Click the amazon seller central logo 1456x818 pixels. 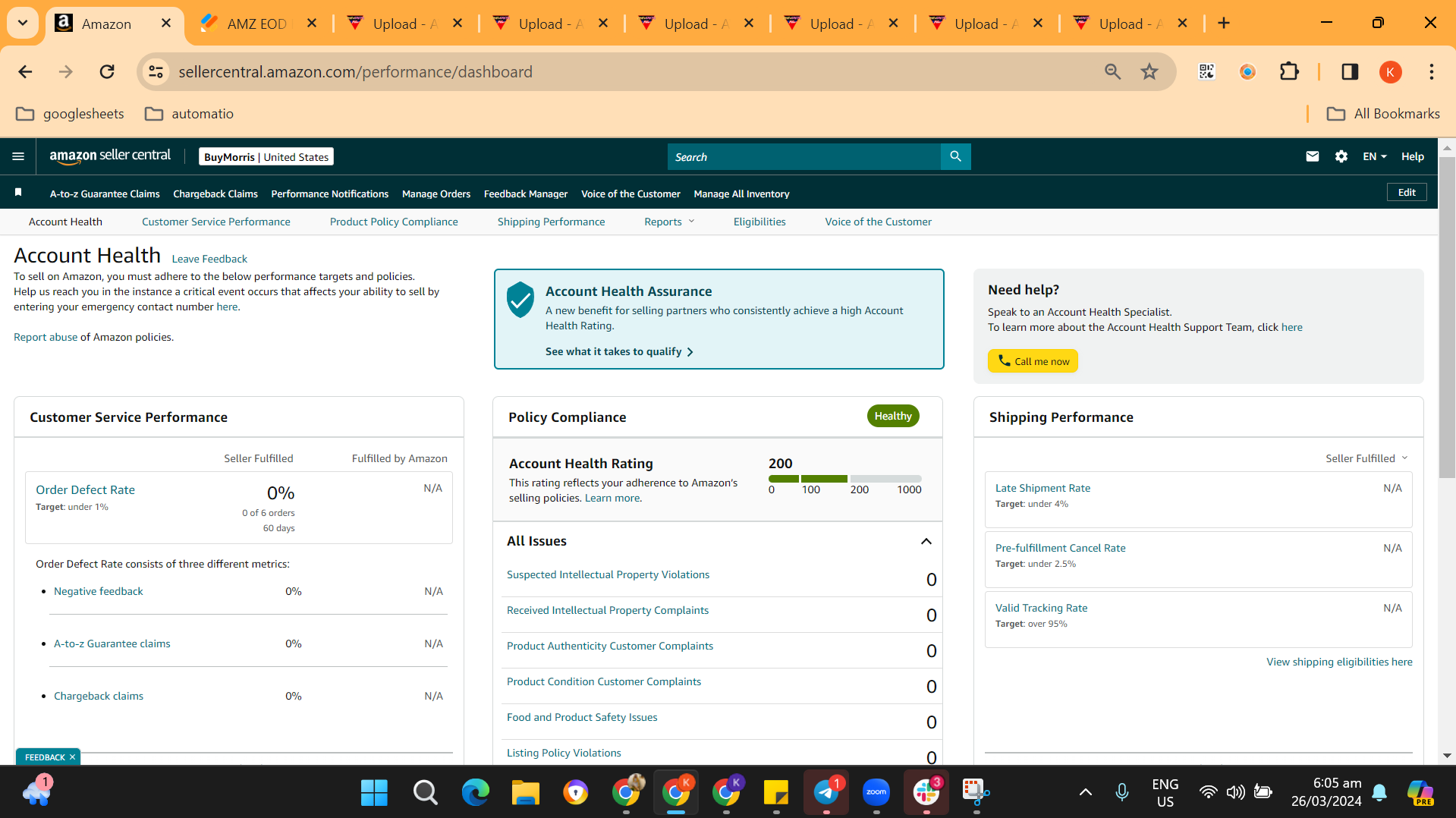(110, 156)
